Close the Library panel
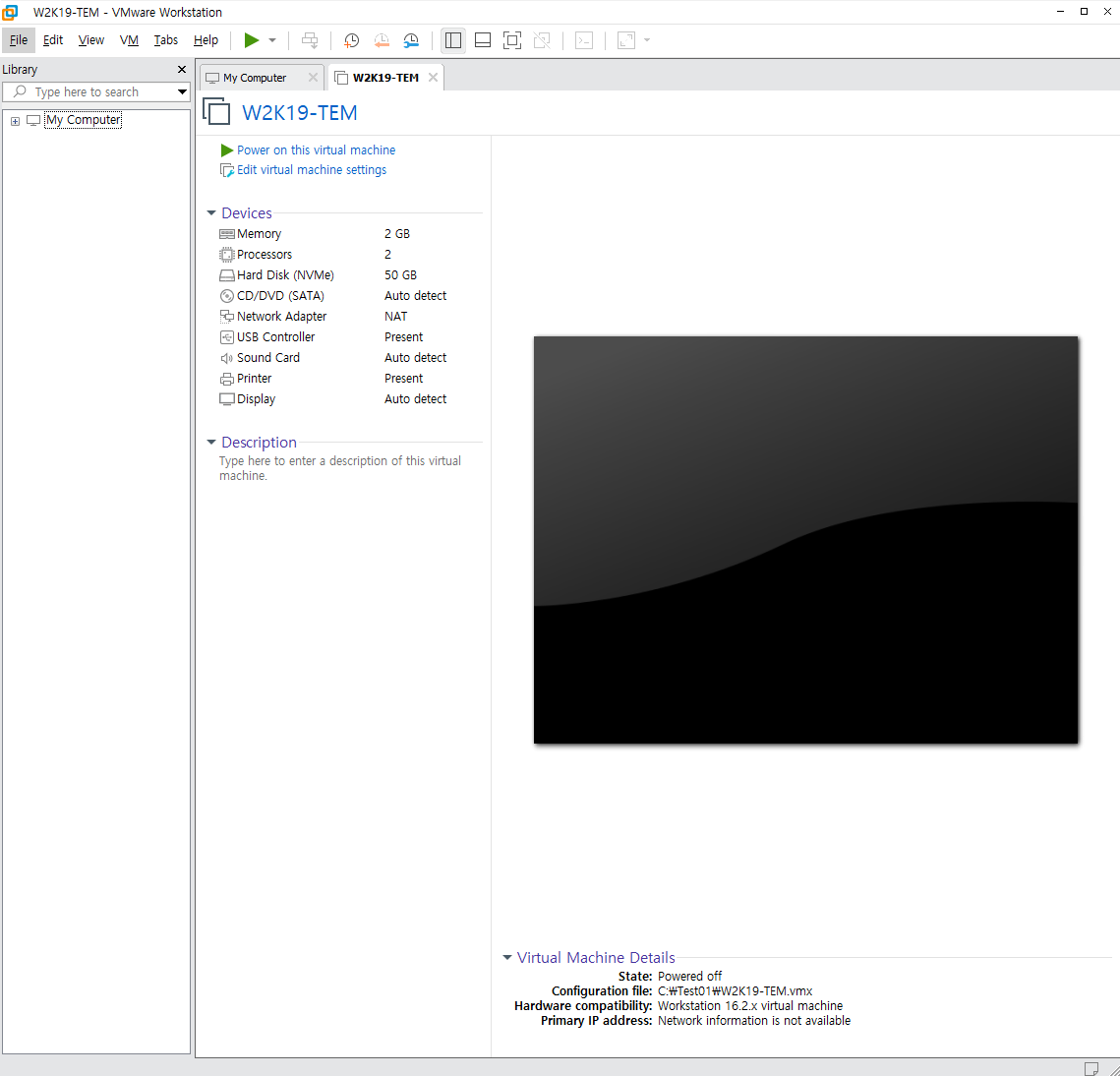 coord(182,69)
